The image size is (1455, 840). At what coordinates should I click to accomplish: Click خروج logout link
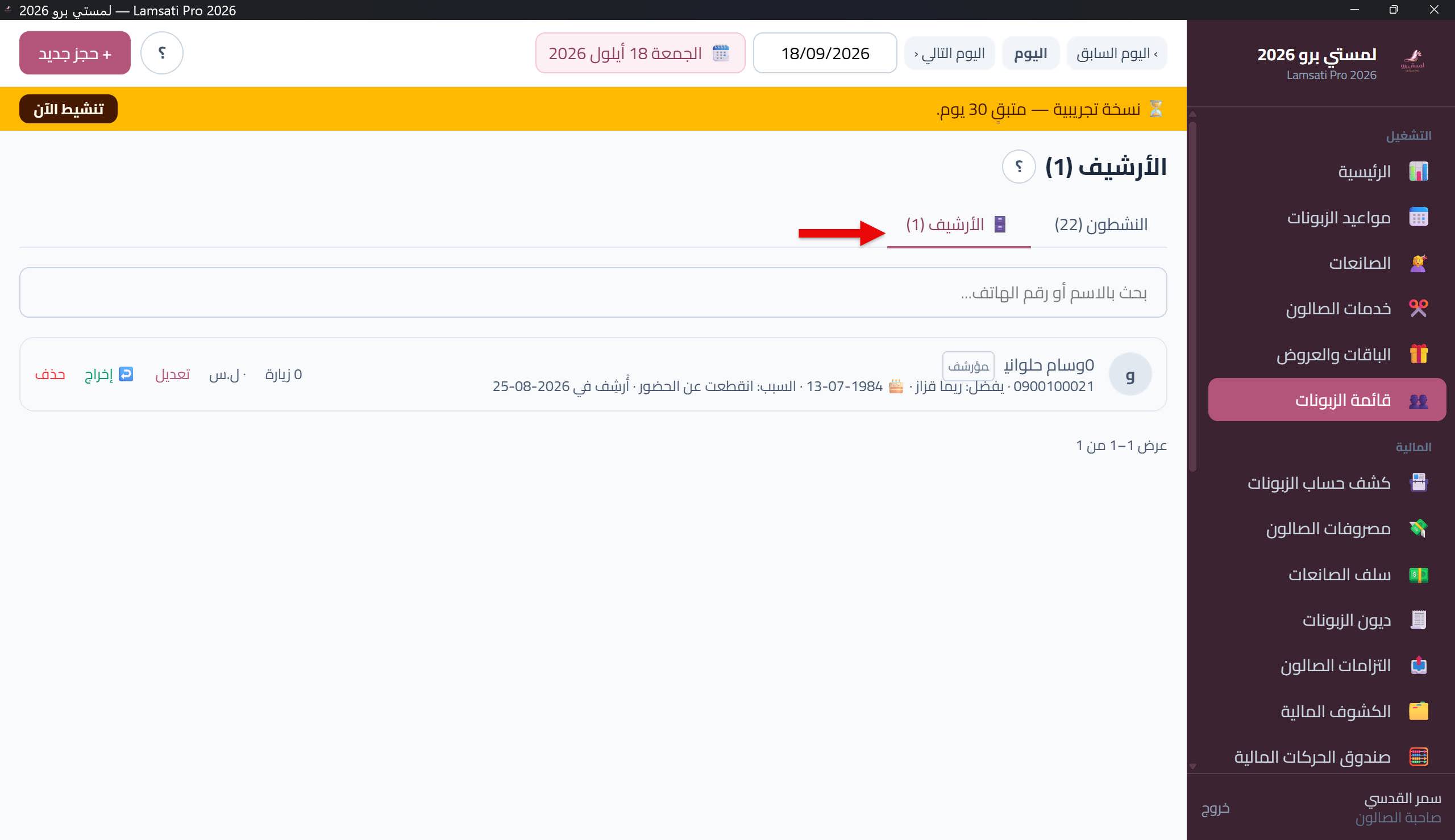point(1216,808)
